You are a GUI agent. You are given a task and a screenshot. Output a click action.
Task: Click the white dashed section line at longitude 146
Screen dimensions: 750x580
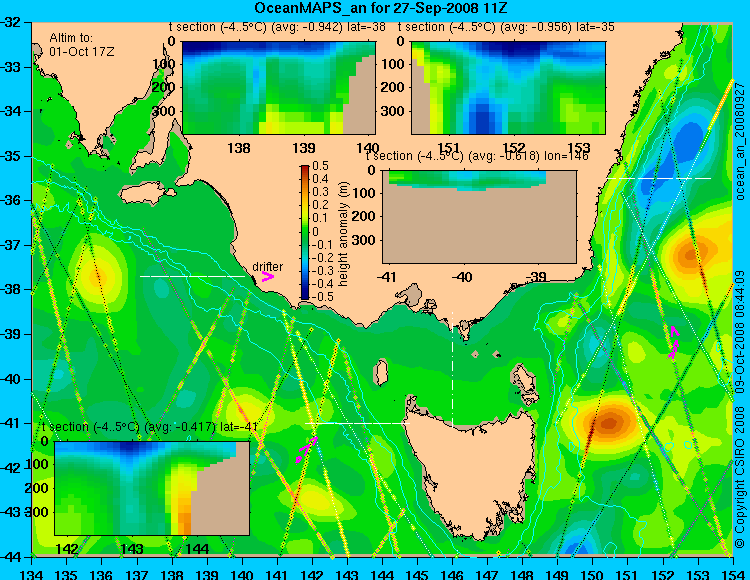pyautogui.click(x=452, y=369)
